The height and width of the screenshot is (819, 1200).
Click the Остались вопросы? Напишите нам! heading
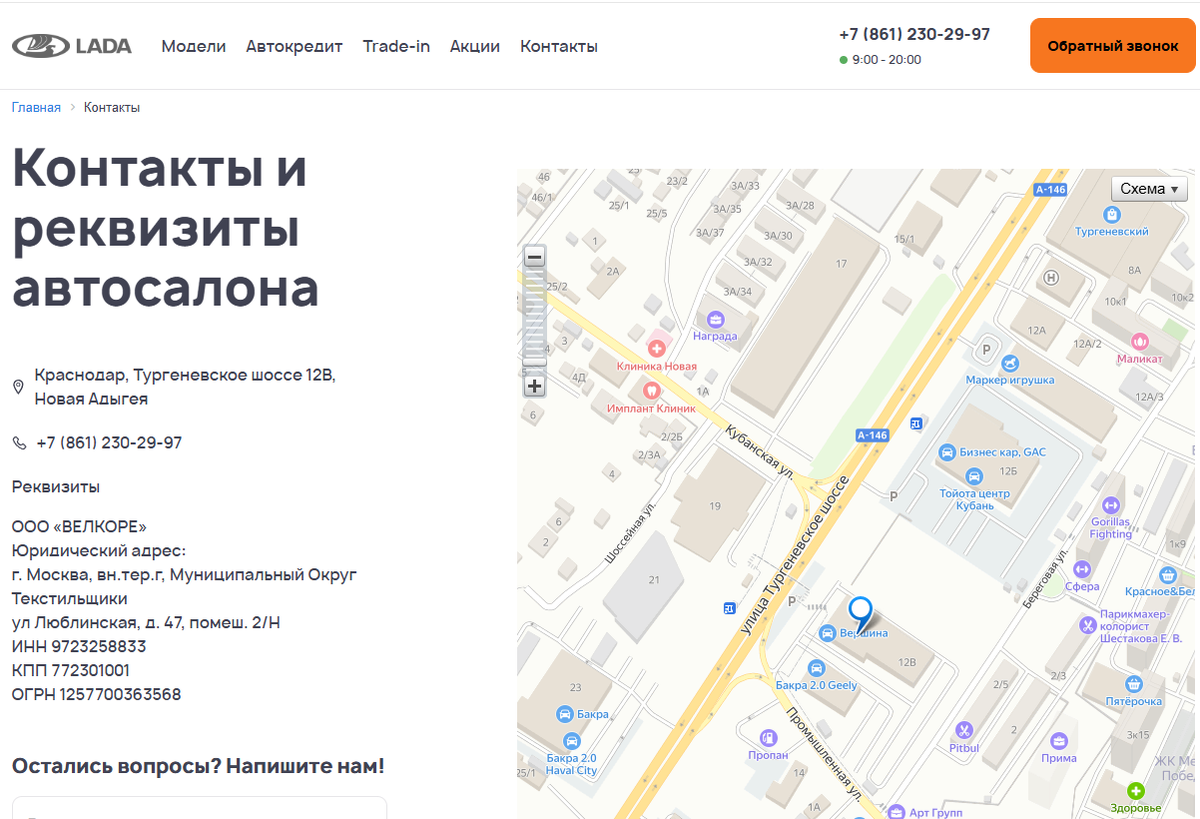coord(198,767)
